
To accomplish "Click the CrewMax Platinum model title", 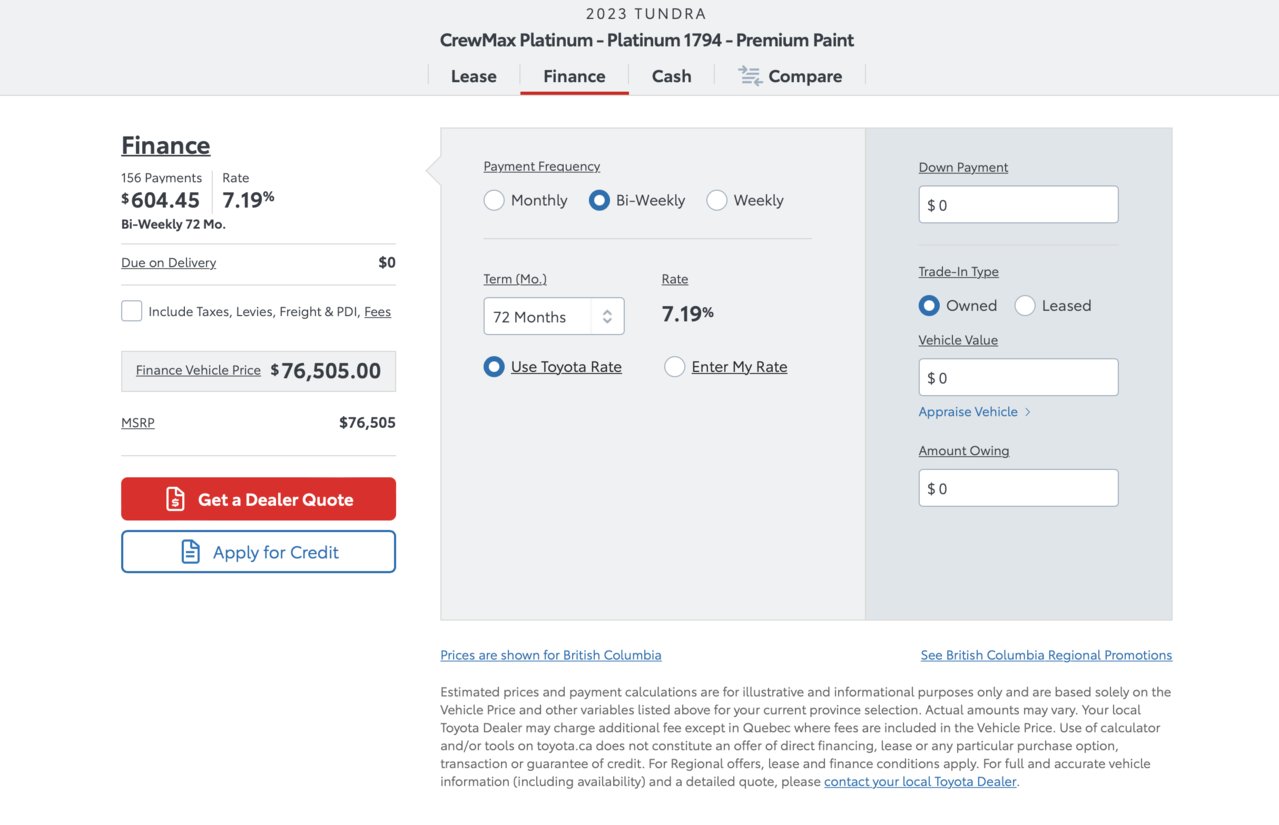I will point(647,41).
